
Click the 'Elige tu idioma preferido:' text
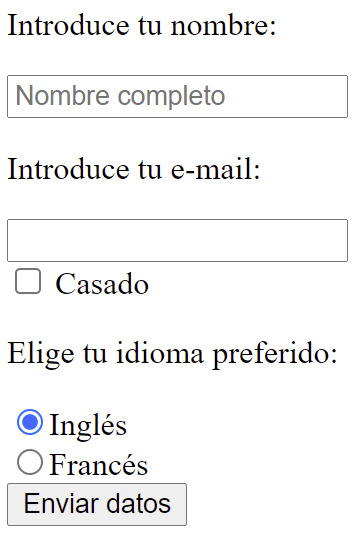pos(173,354)
